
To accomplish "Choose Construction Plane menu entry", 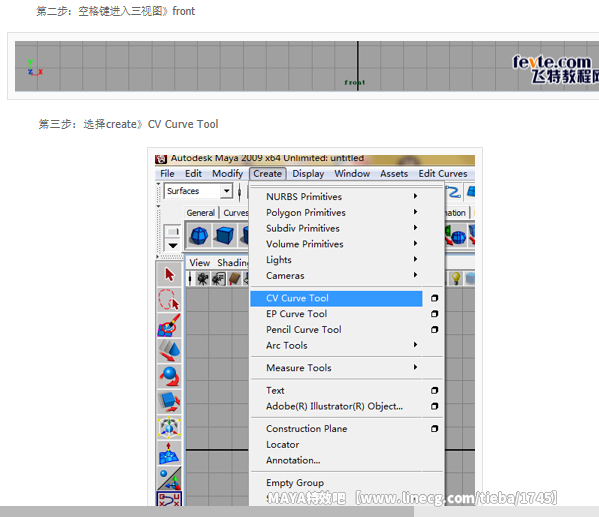I will pos(306,429).
